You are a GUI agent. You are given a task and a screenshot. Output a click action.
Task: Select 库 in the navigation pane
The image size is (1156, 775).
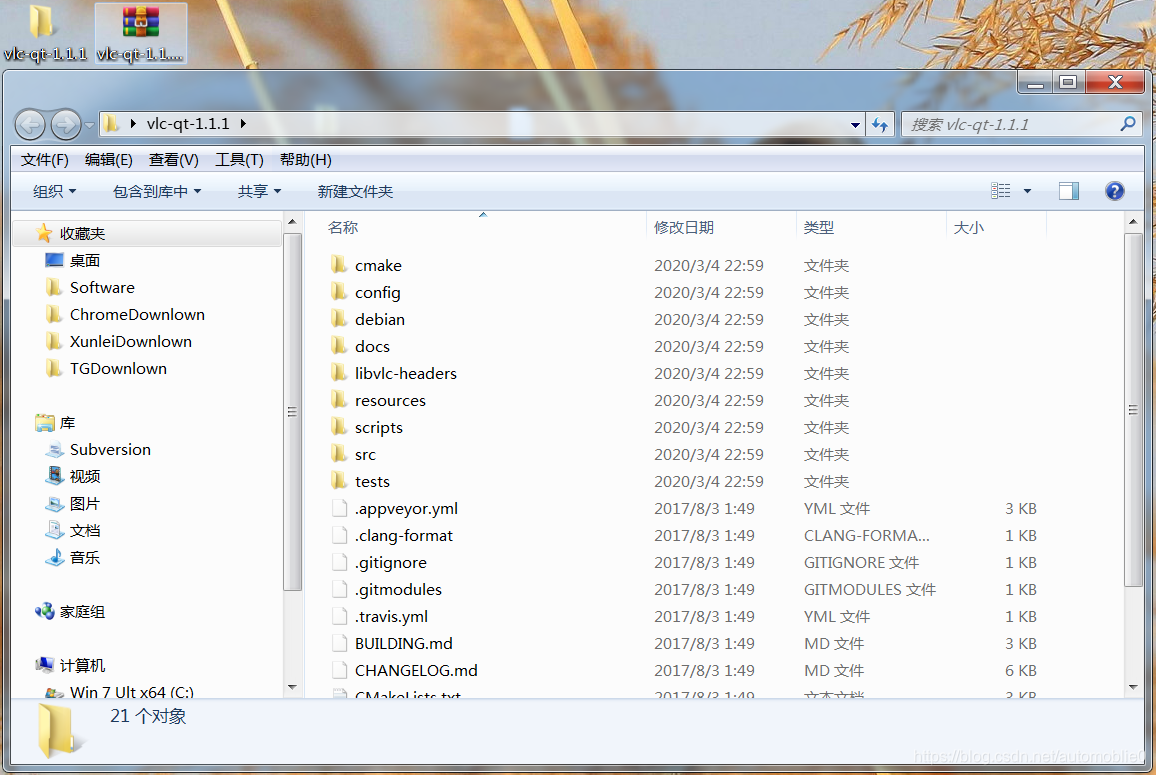[x=67, y=423]
